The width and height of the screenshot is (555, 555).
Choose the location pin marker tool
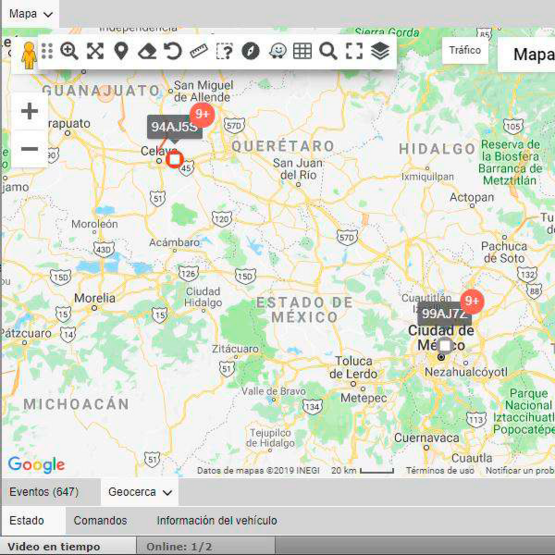(x=121, y=51)
